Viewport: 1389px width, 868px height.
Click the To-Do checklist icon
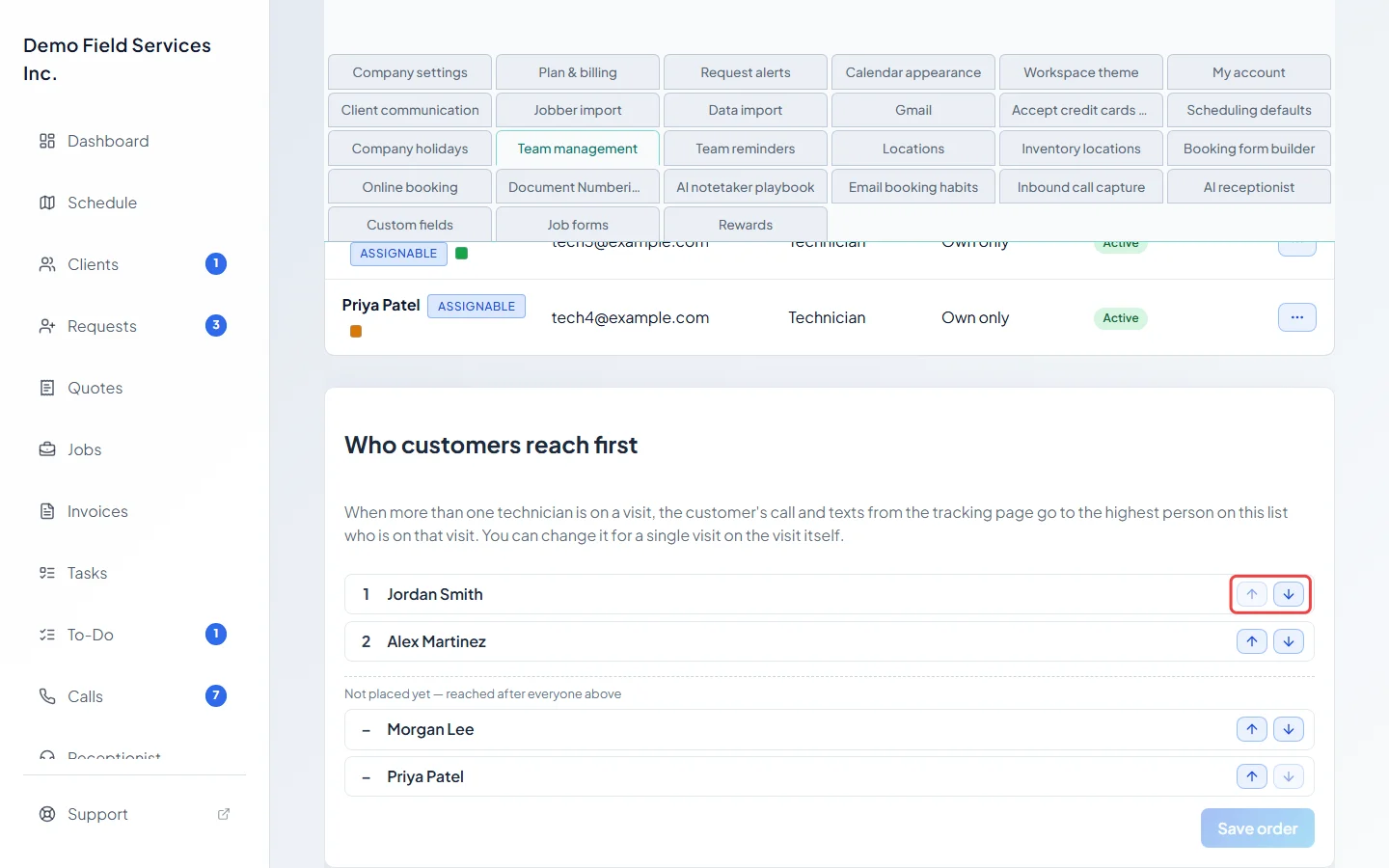tap(47, 635)
